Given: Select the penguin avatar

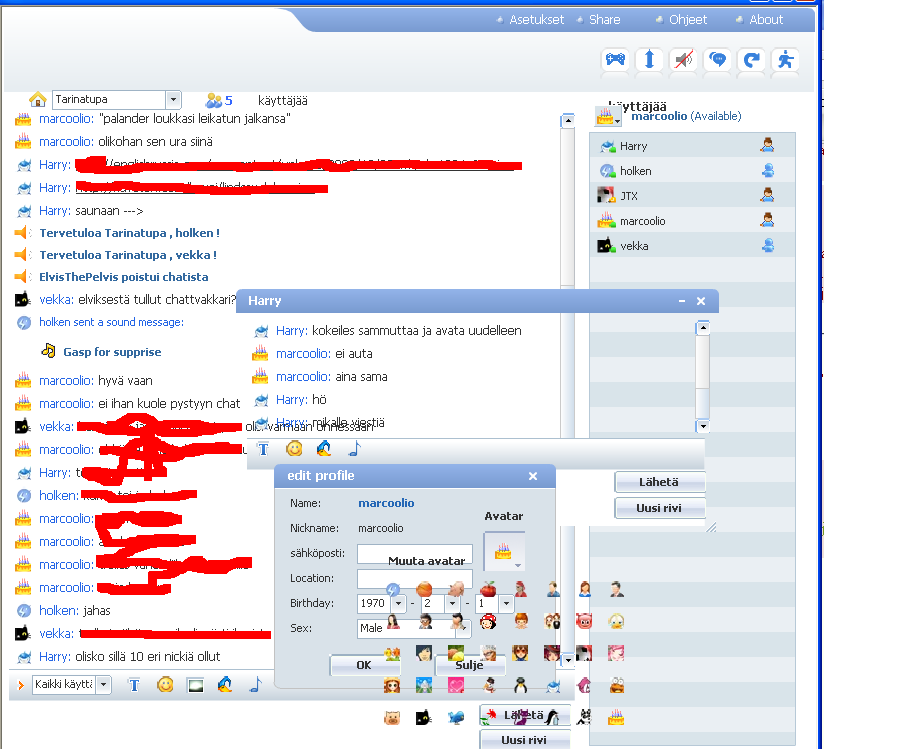Looking at the screenshot, I should pyautogui.click(x=521, y=685).
